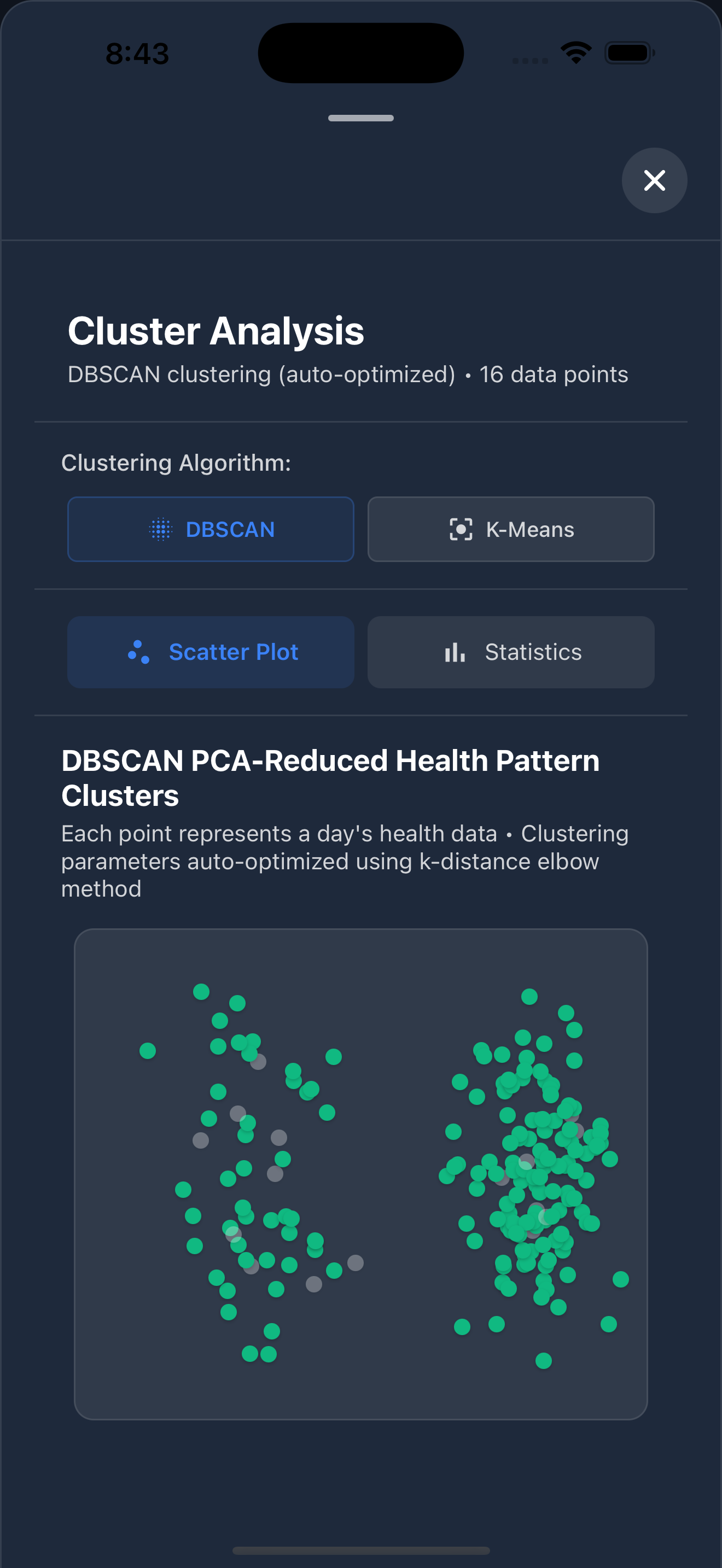Tap the sheet grabber handle at top
722x1568 pixels.
coord(361,118)
